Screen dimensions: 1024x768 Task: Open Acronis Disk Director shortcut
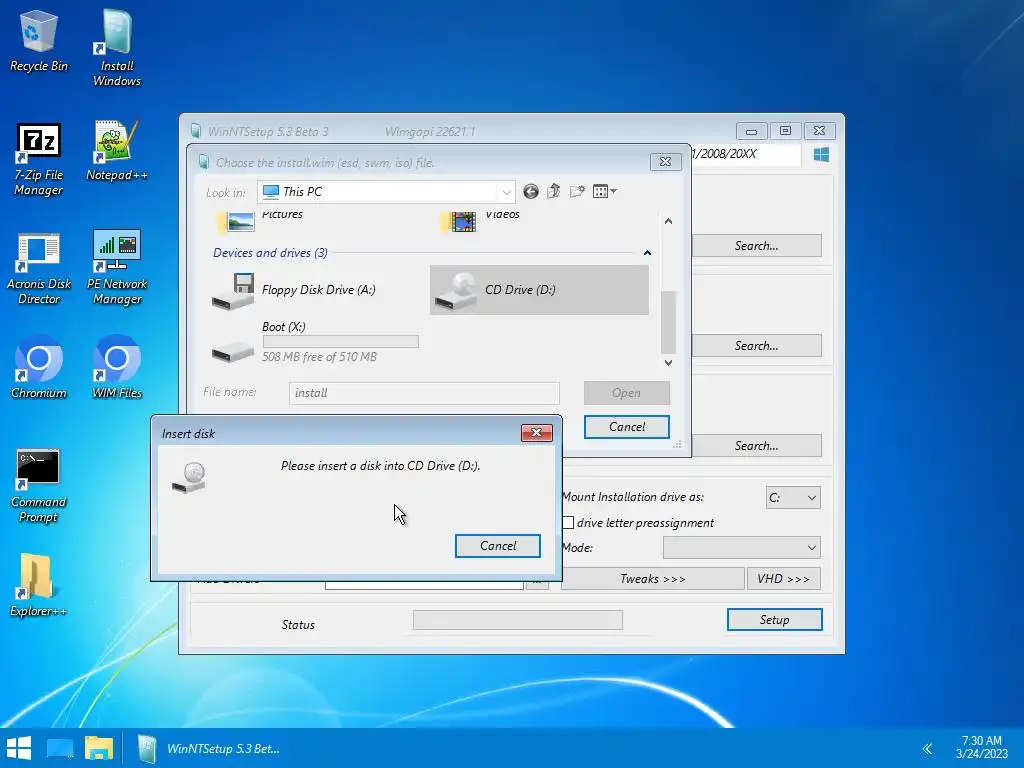[x=39, y=268]
